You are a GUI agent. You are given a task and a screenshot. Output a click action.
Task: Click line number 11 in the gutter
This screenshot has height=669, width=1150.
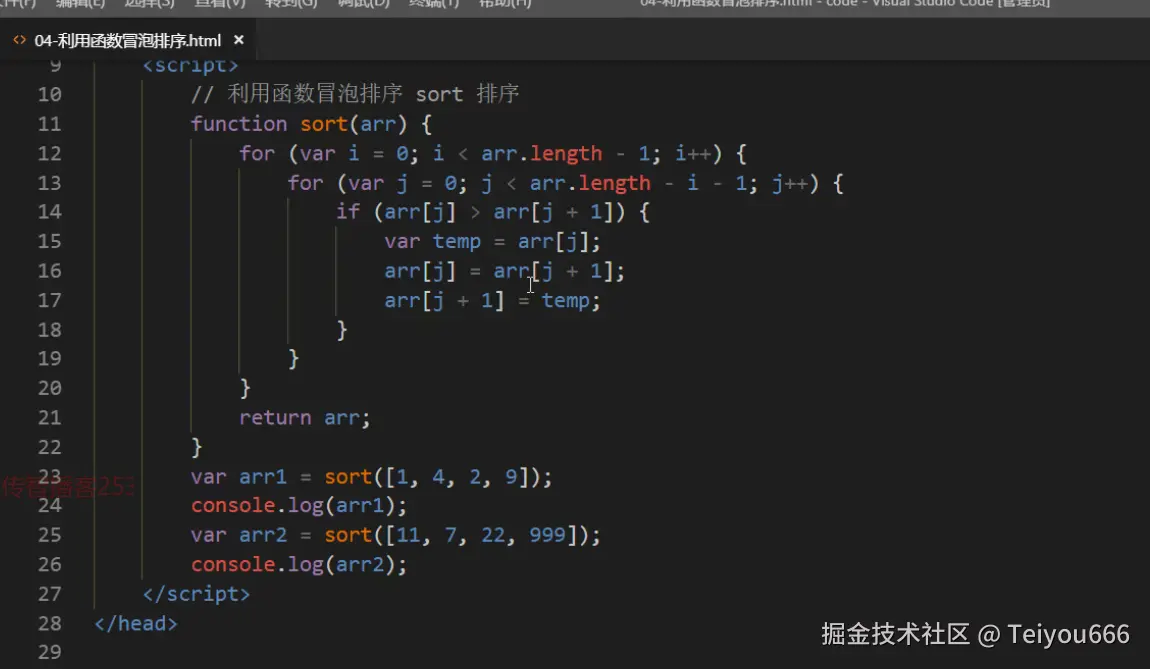coord(49,124)
